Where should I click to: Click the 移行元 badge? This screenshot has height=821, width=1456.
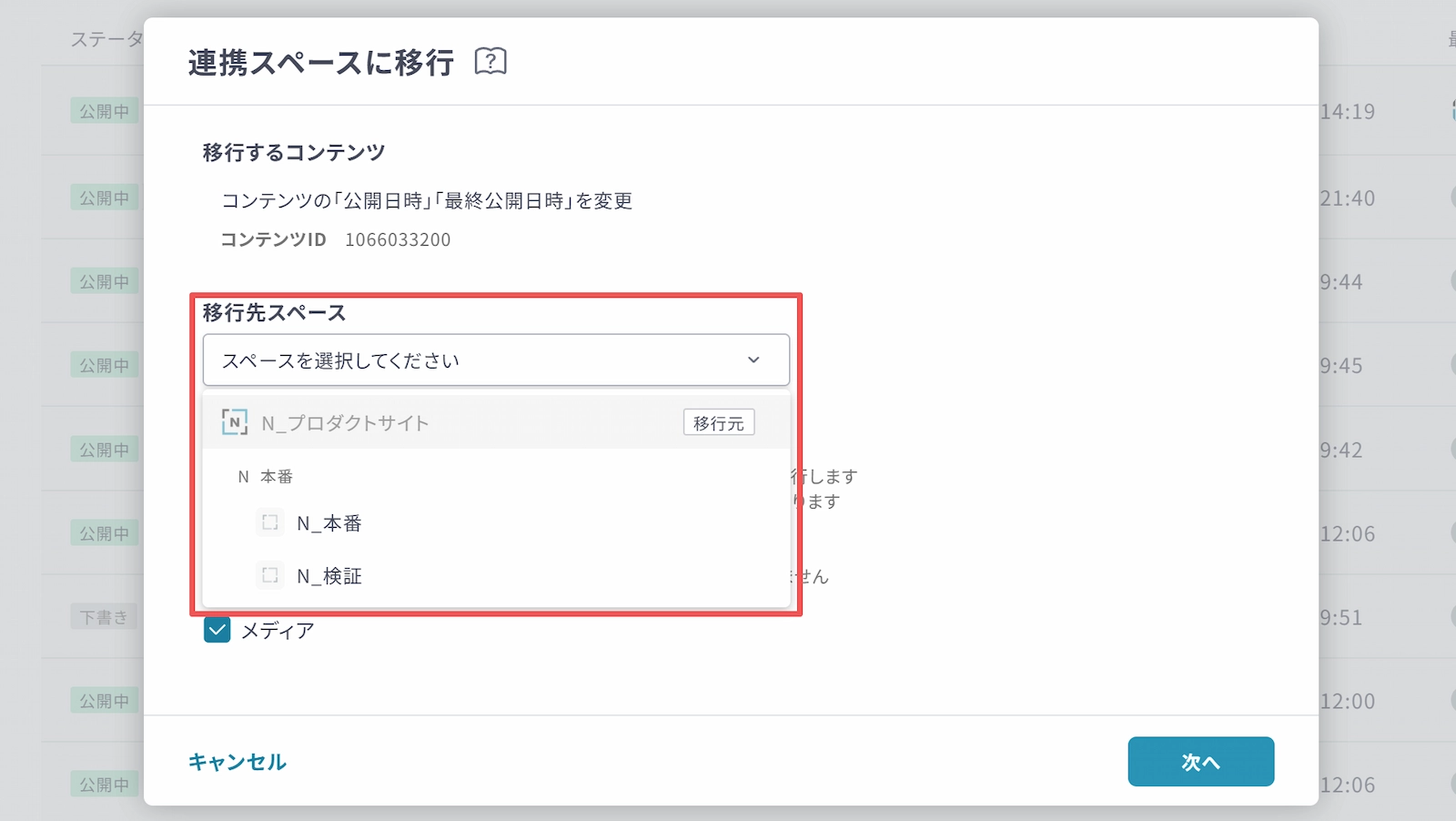tap(718, 423)
